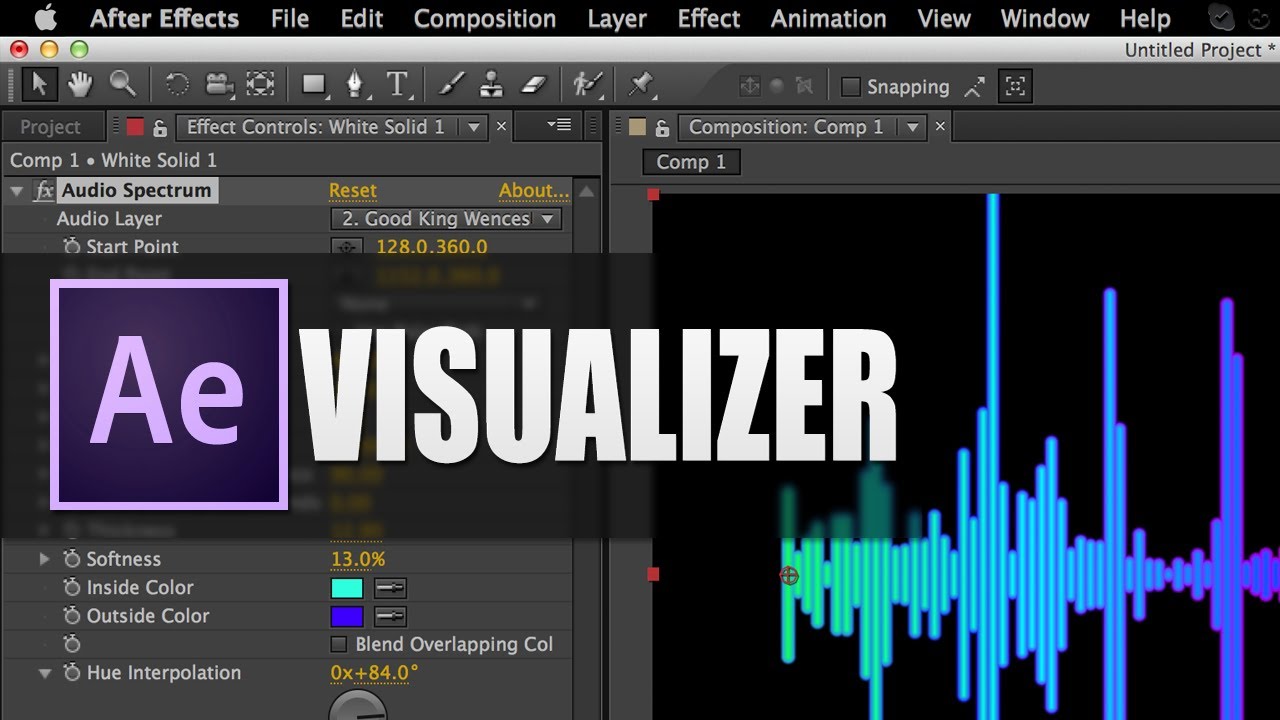Image resolution: width=1280 pixels, height=720 pixels.
Task: Select the Clone Stamp tool
Action: tap(491, 85)
